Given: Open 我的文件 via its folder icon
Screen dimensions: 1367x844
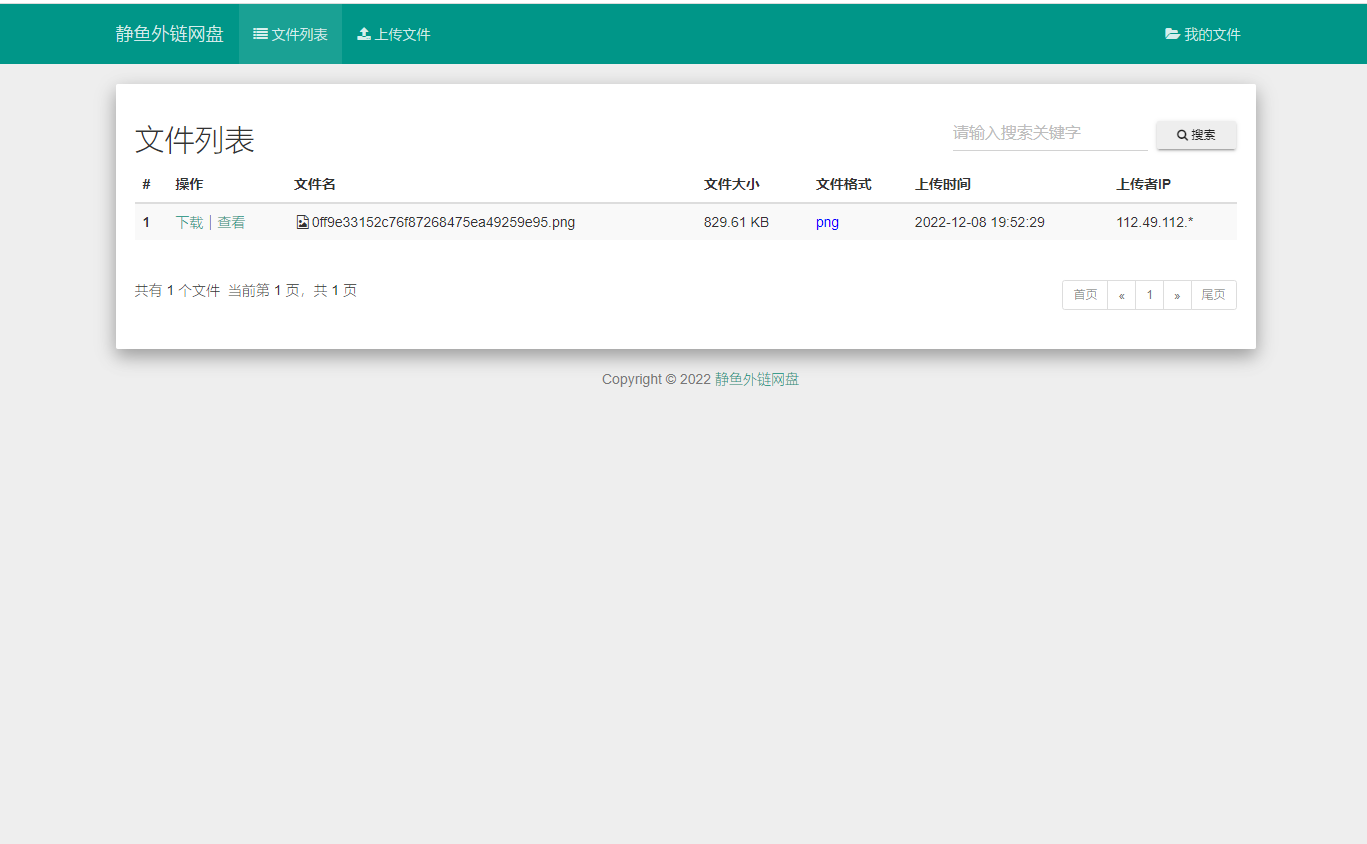Looking at the screenshot, I should coord(1172,34).
